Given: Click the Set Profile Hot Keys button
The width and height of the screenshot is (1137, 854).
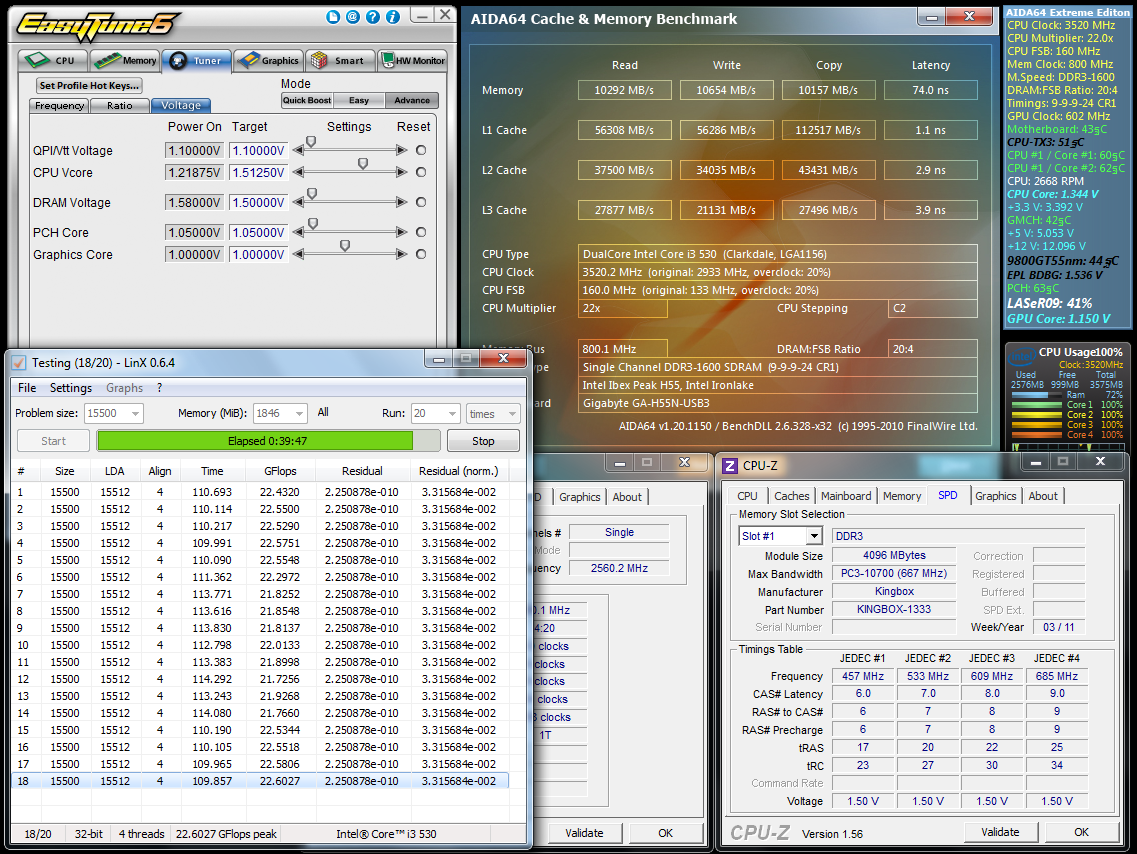Looking at the screenshot, I should [89, 86].
